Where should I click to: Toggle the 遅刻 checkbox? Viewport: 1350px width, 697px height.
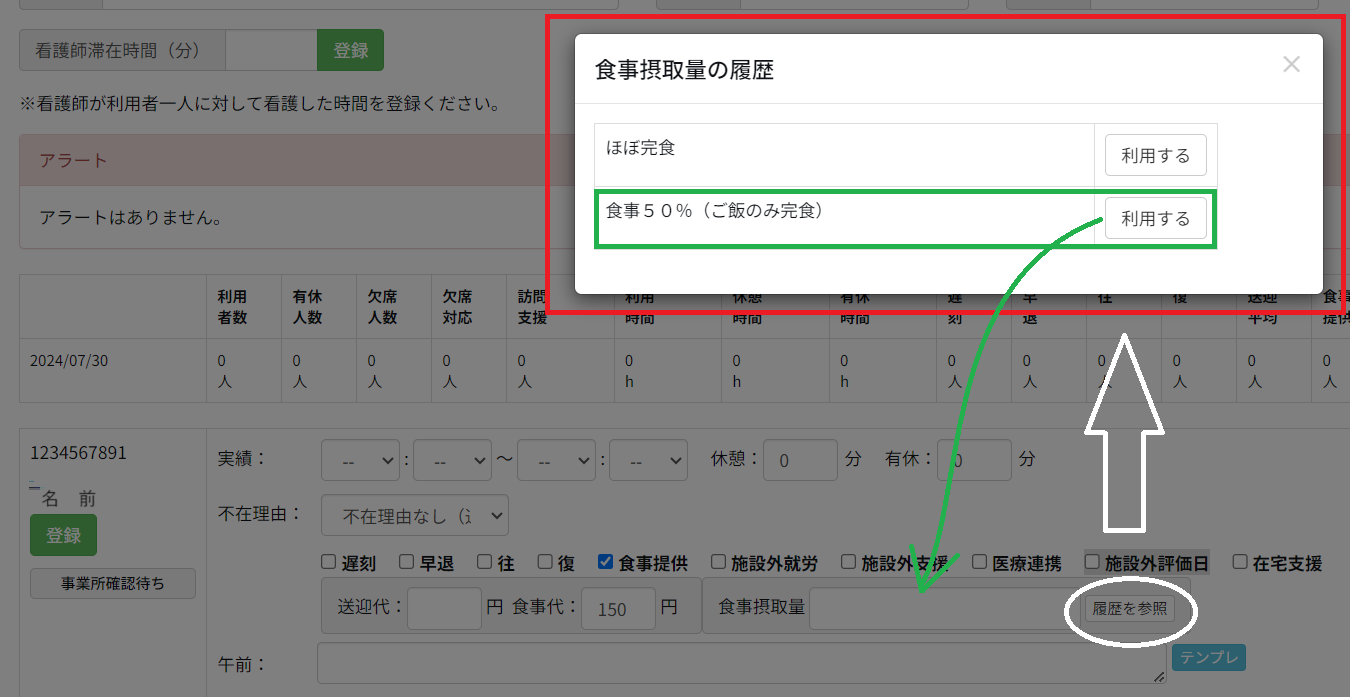328,563
